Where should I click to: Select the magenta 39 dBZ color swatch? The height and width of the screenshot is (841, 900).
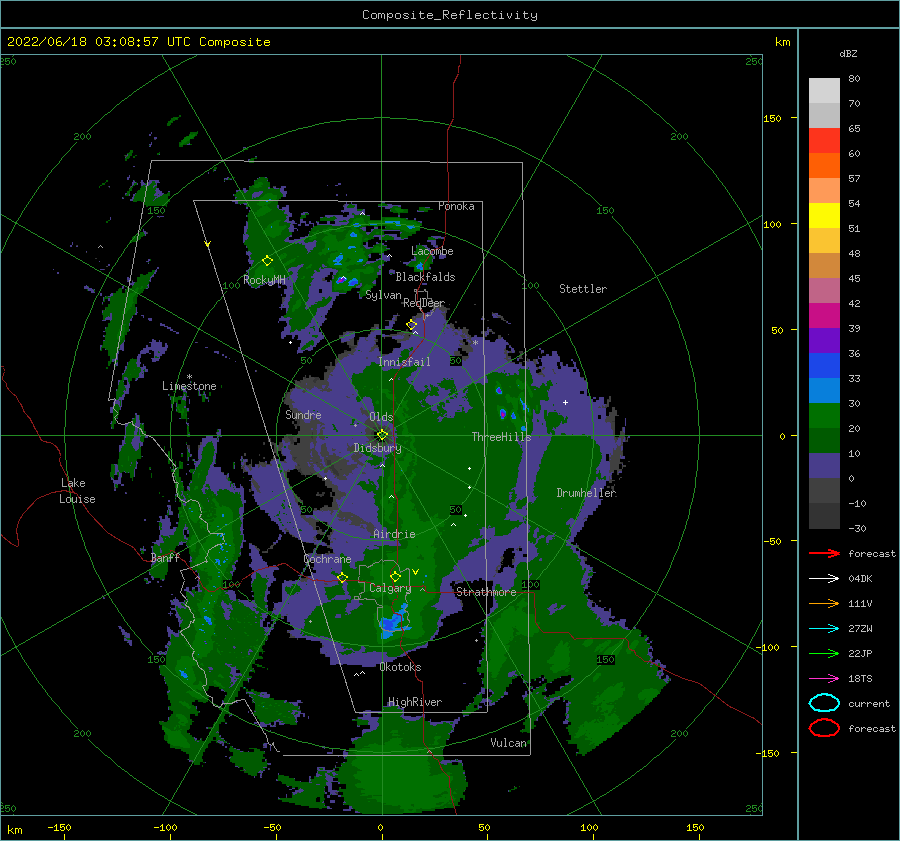pos(824,315)
